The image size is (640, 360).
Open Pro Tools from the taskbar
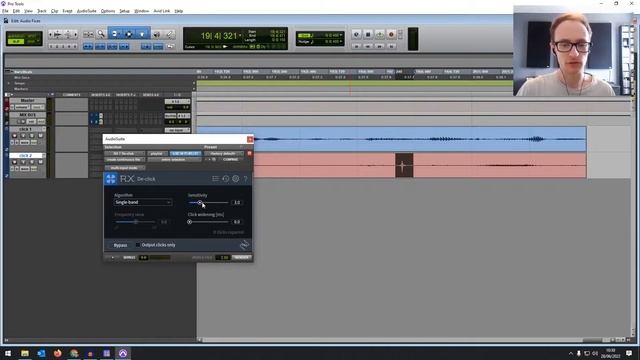[123, 353]
